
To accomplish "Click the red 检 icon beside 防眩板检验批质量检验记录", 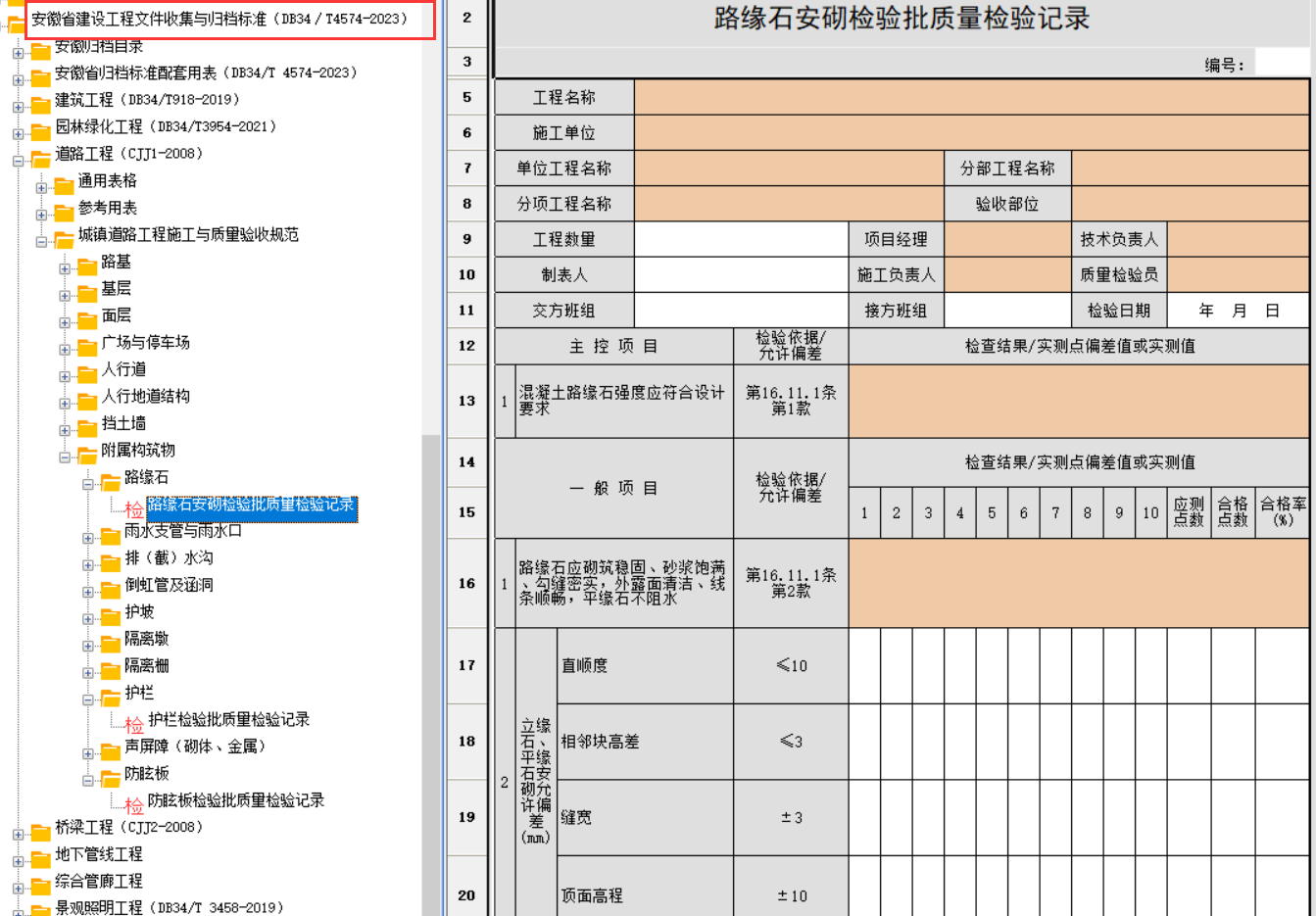I will click(x=134, y=805).
